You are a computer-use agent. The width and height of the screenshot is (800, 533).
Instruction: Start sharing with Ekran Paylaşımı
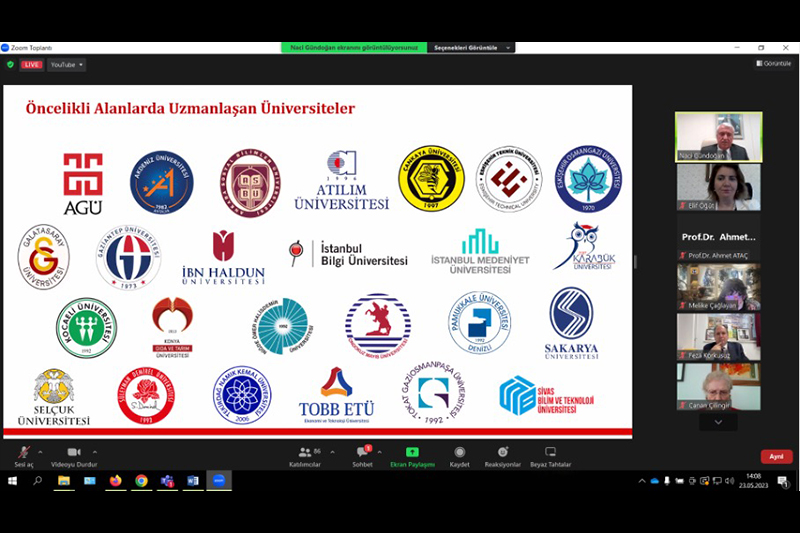[412, 455]
